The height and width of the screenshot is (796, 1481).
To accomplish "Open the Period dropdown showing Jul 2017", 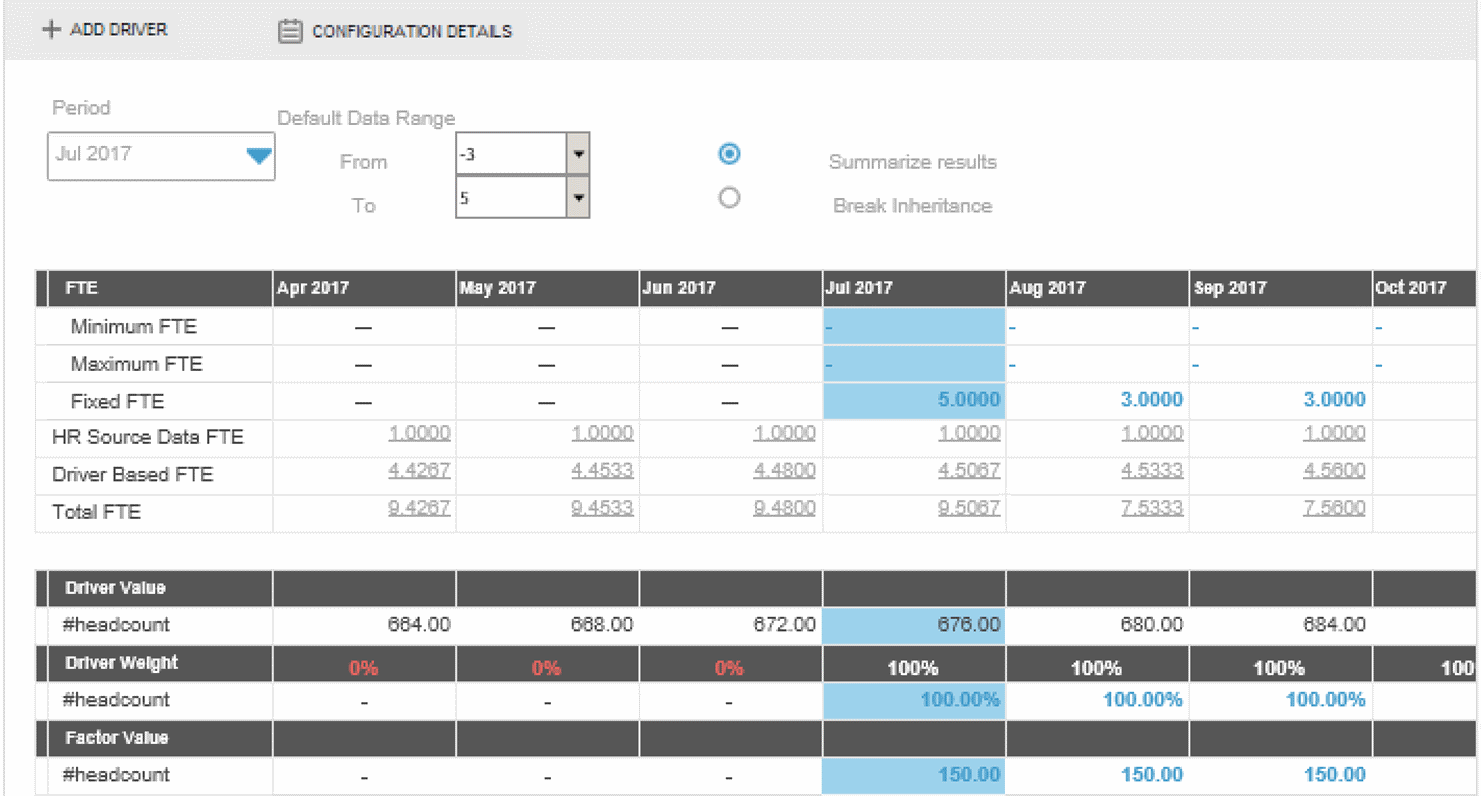I will tap(161, 156).
